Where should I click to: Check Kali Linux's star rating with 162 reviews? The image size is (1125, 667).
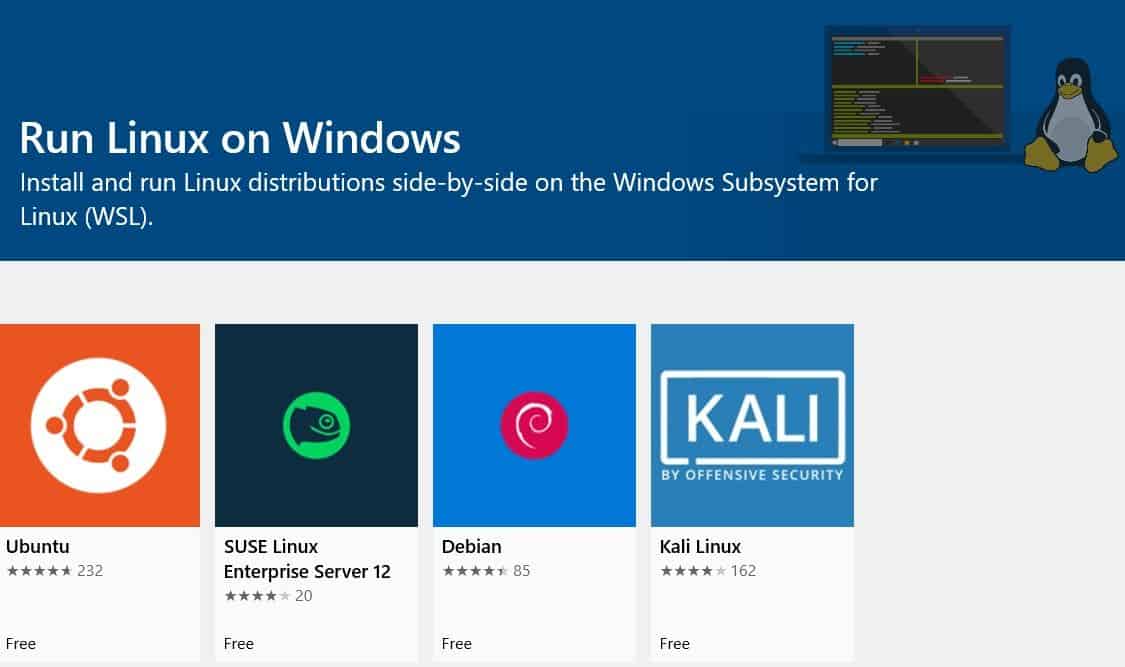tap(708, 571)
